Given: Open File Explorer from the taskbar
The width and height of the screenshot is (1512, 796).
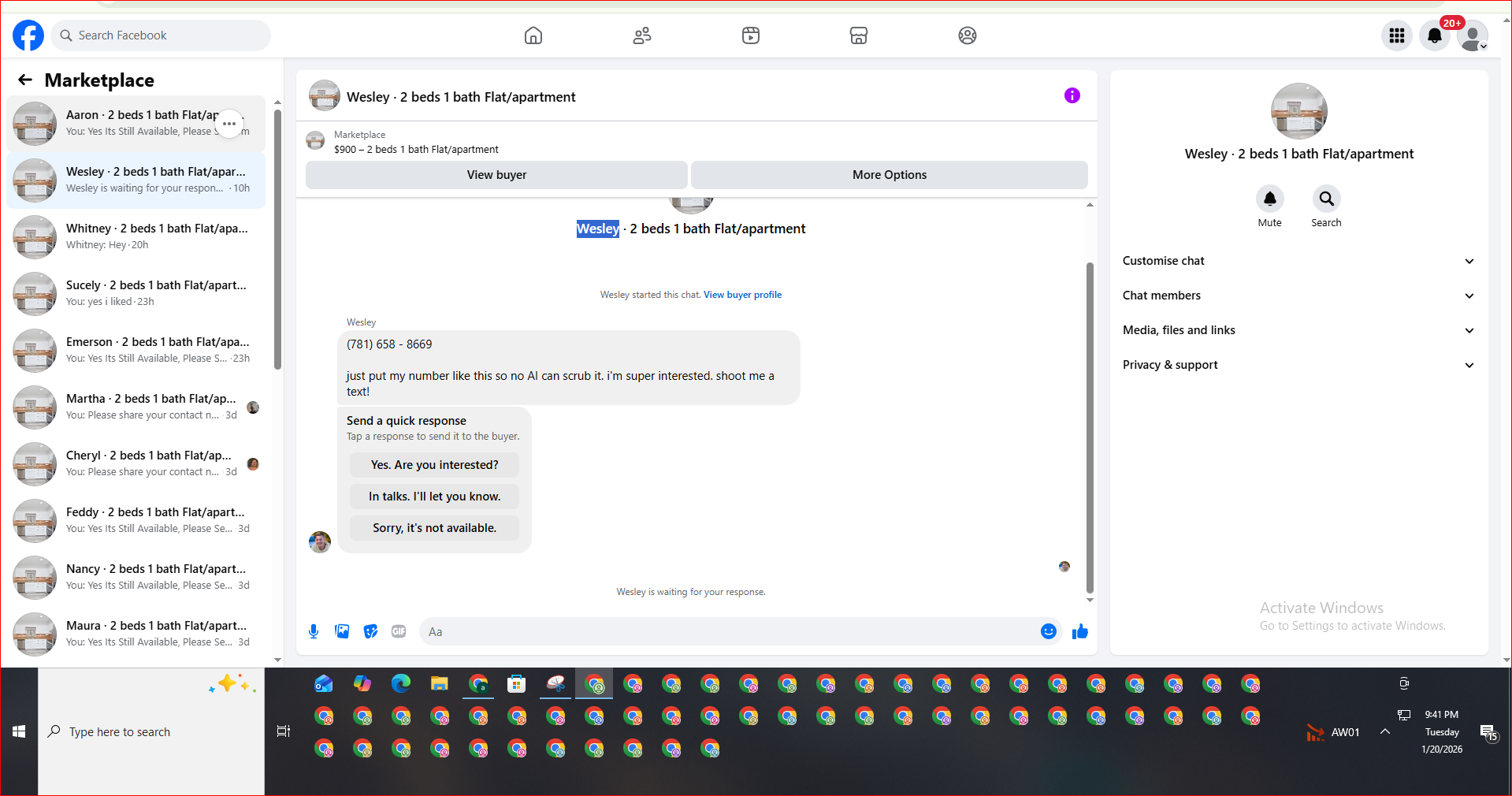Looking at the screenshot, I should pyautogui.click(x=440, y=683).
